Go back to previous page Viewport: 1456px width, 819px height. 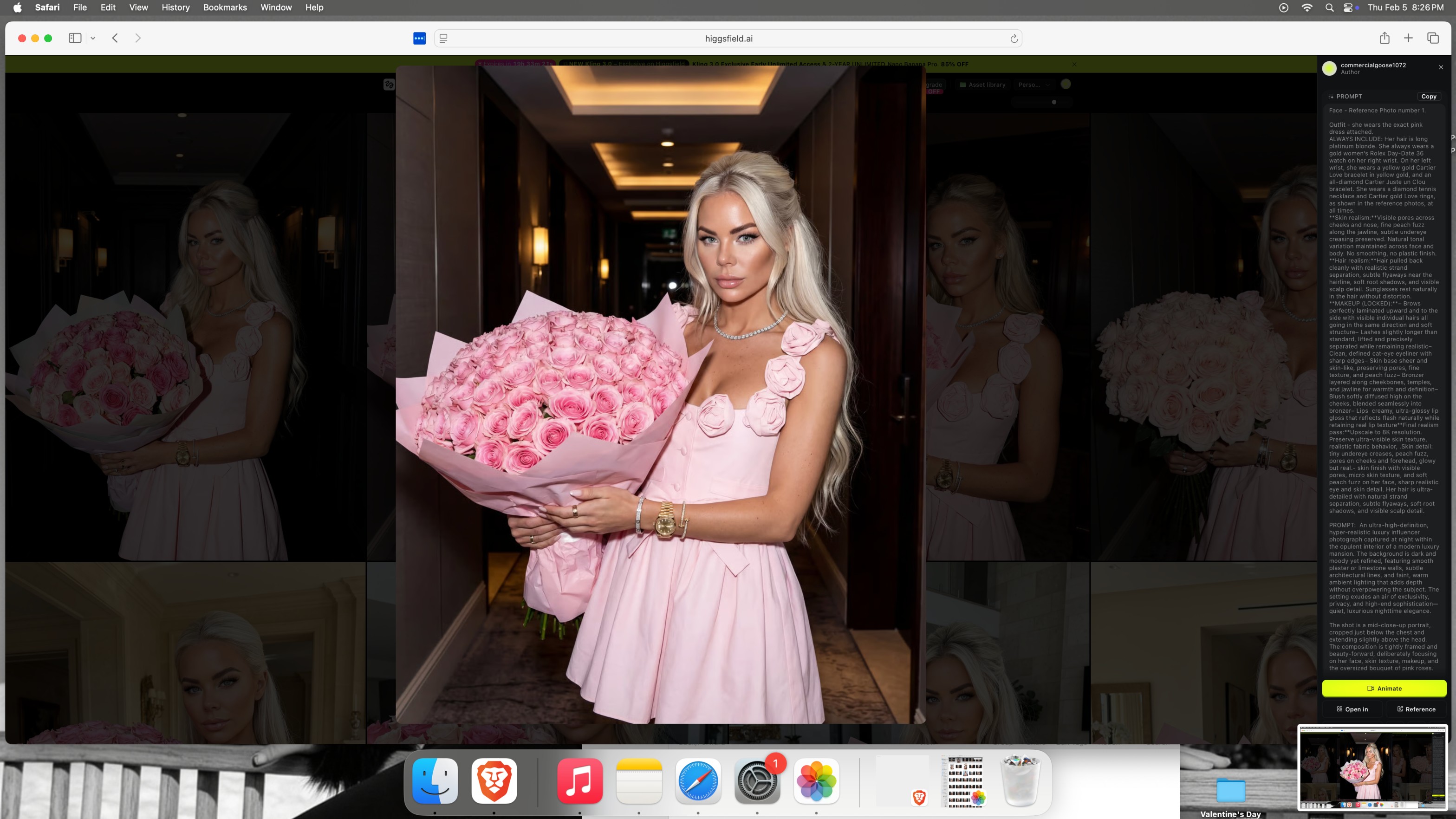point(115,39)
